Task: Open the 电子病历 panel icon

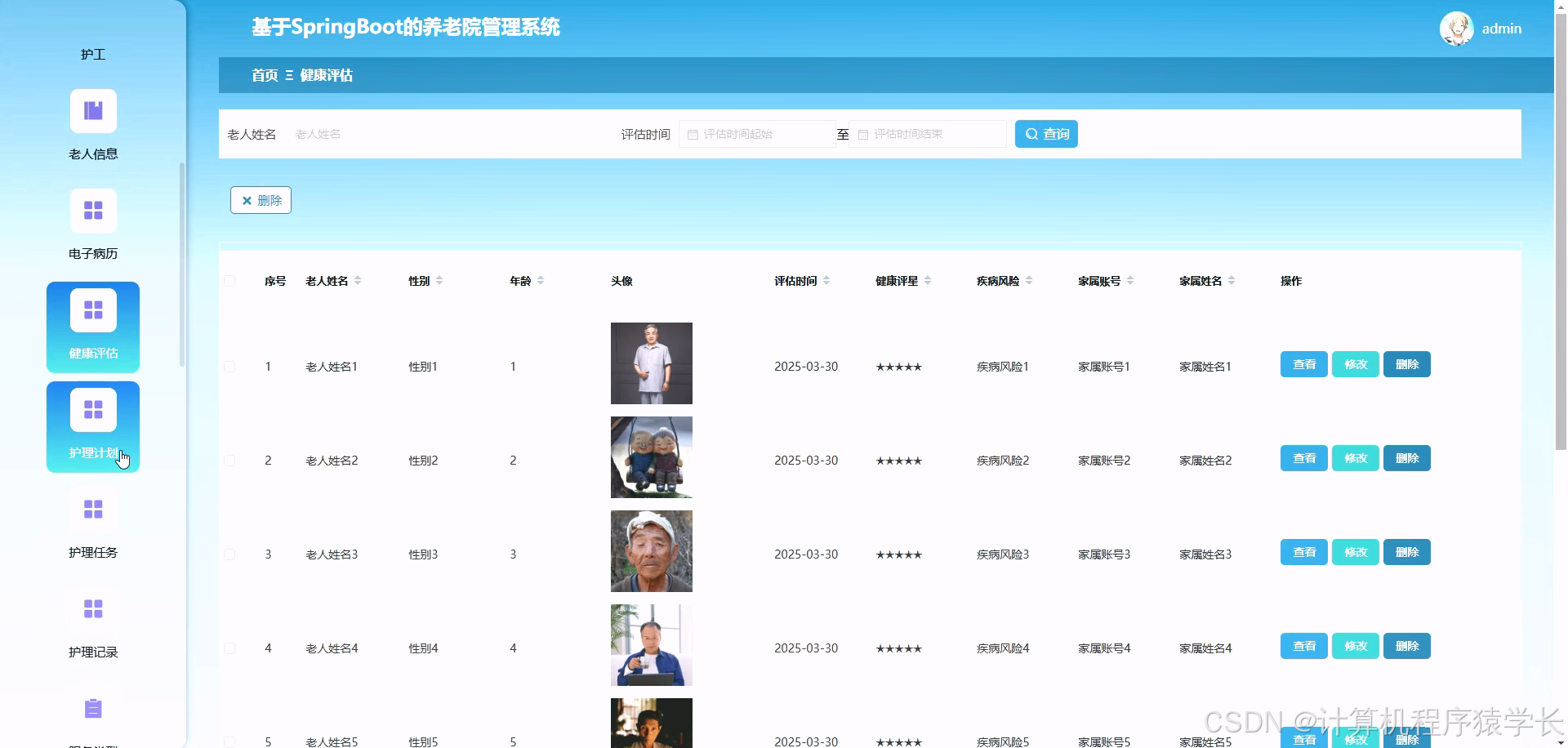Action: (92, 210)
